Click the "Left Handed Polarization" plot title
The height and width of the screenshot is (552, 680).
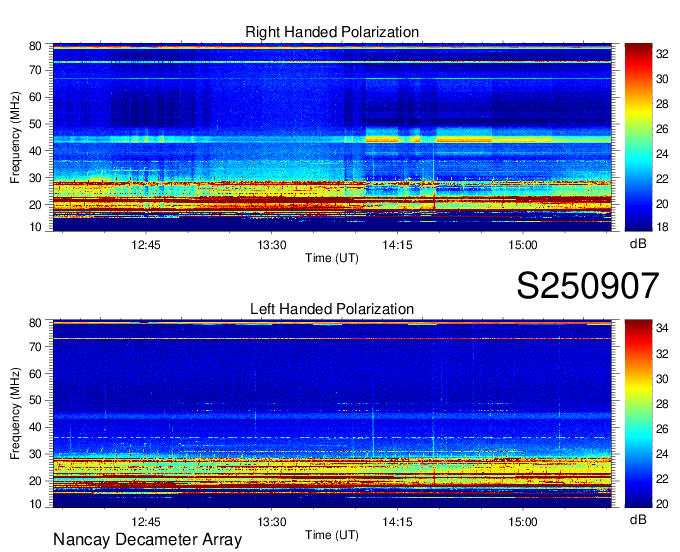(x=332, y=309)
